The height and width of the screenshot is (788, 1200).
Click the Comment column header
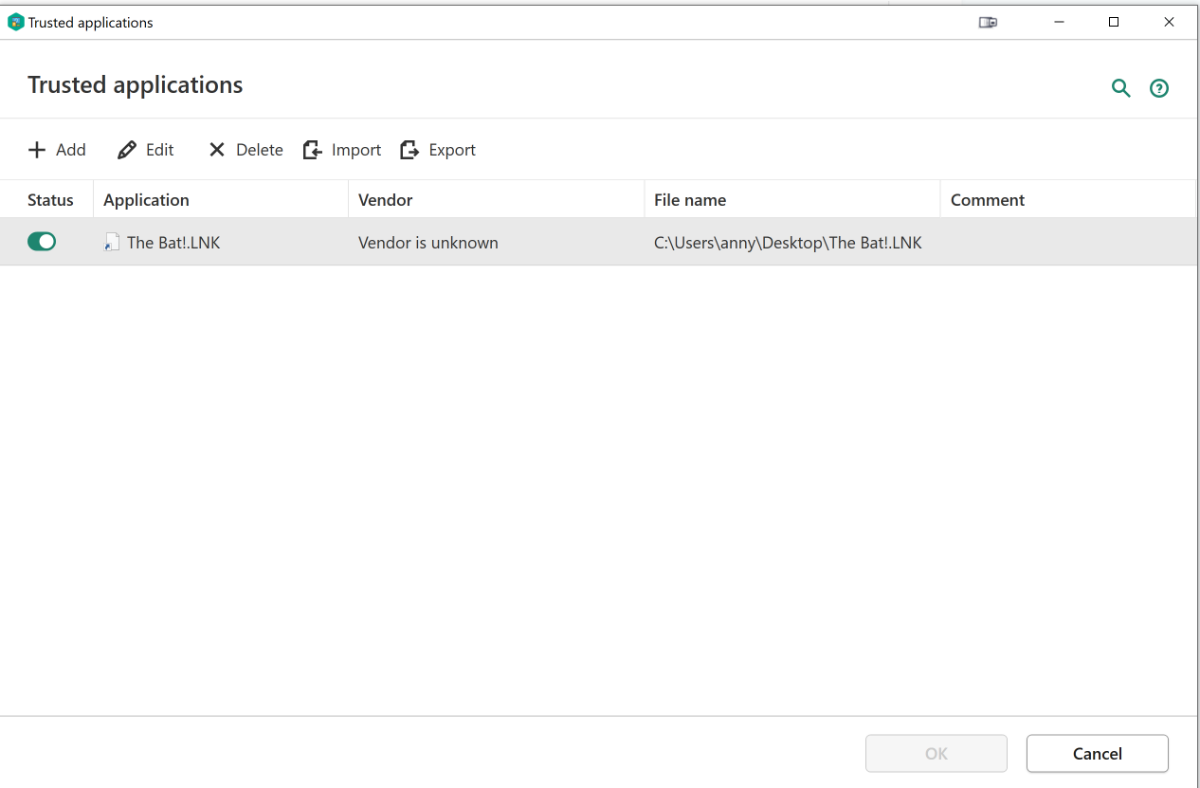point(987,200)
